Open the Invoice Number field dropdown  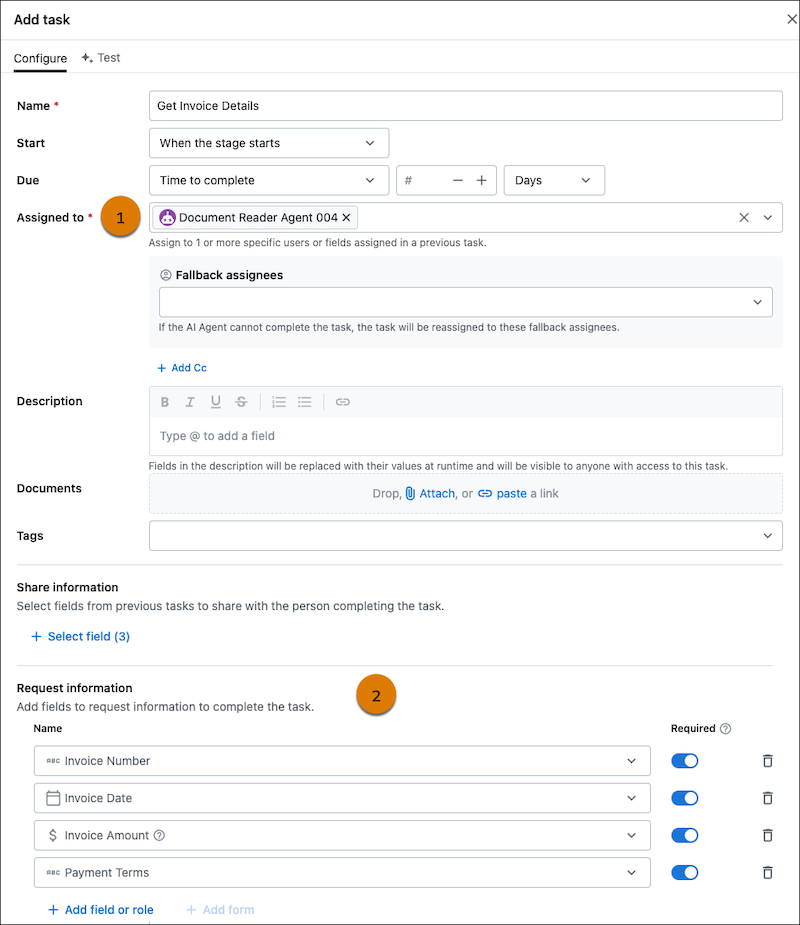(342, 760)
